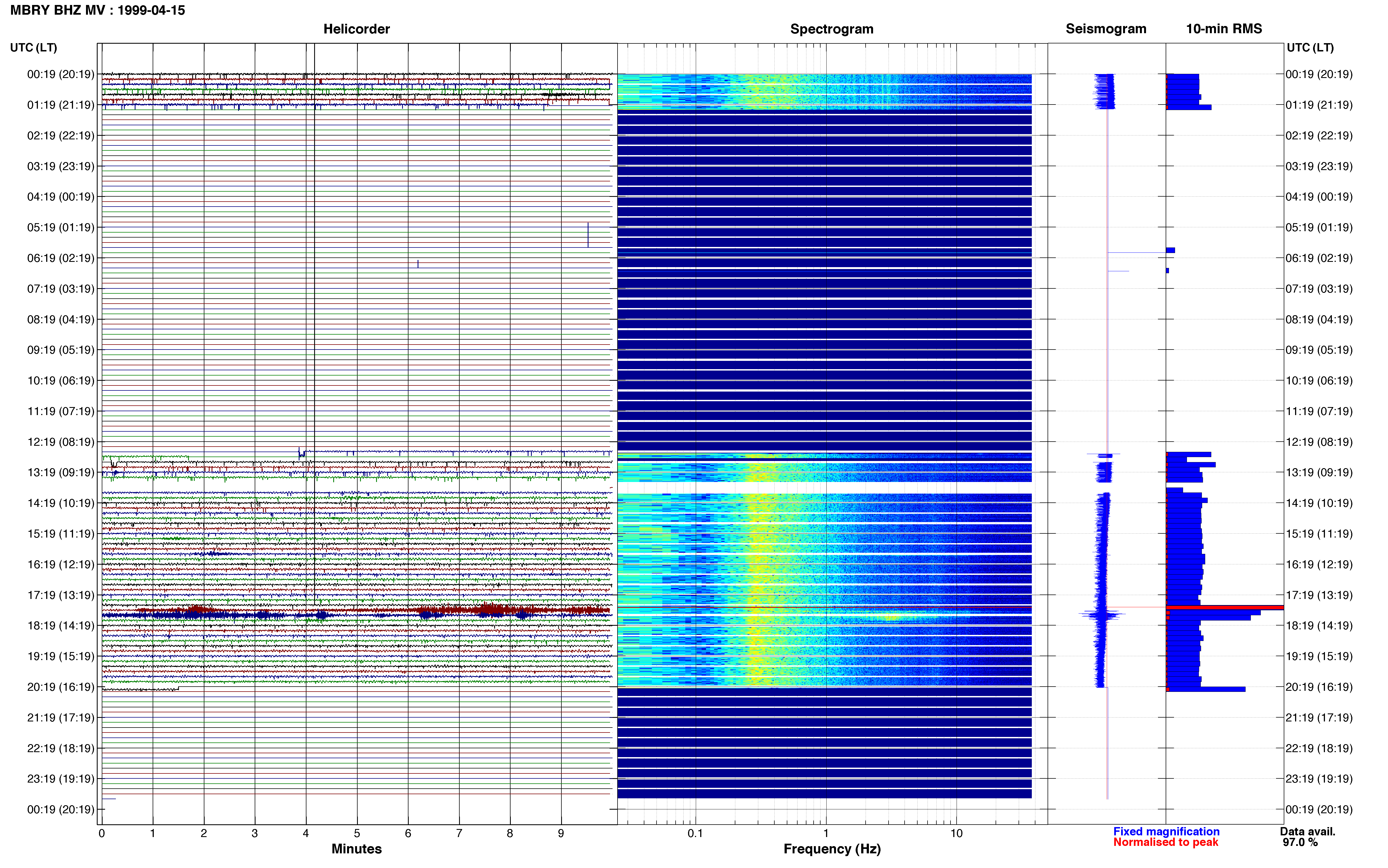1388x868 pixels.
Task: Click Helicorder time label "13:19 (09:19)"
Action: 61,473
